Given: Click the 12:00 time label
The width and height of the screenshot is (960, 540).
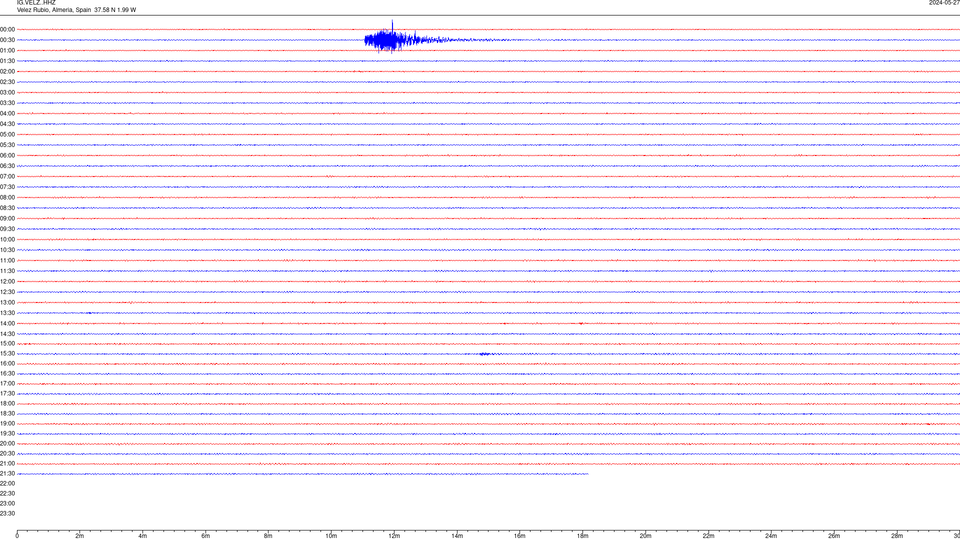Looking at the screenshot, I should 7,282.
